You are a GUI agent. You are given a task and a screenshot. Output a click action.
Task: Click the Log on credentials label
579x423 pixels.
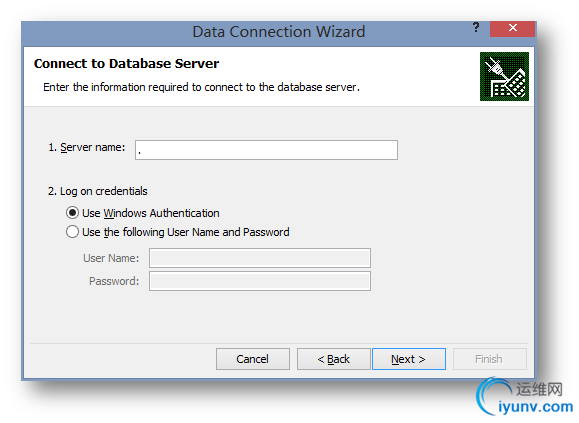(x=97, y=191)
